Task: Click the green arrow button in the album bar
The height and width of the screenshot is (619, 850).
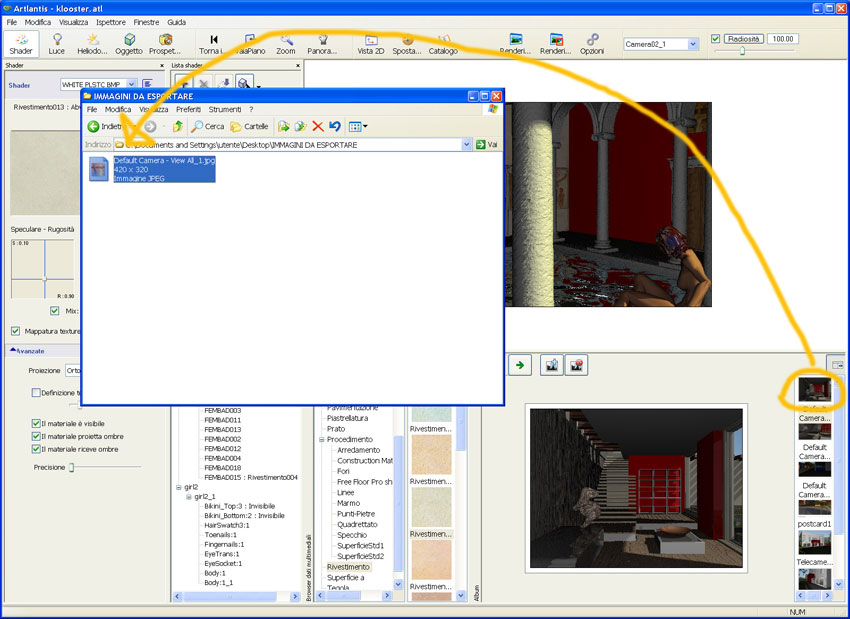Action: click(520, 366)
